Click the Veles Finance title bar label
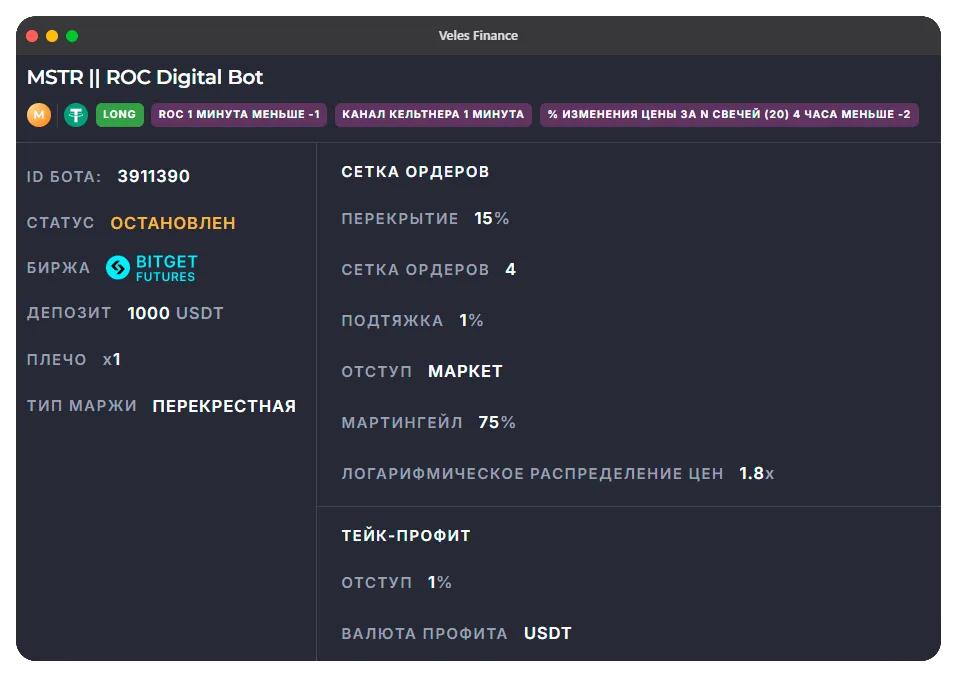 click(478, 35)
